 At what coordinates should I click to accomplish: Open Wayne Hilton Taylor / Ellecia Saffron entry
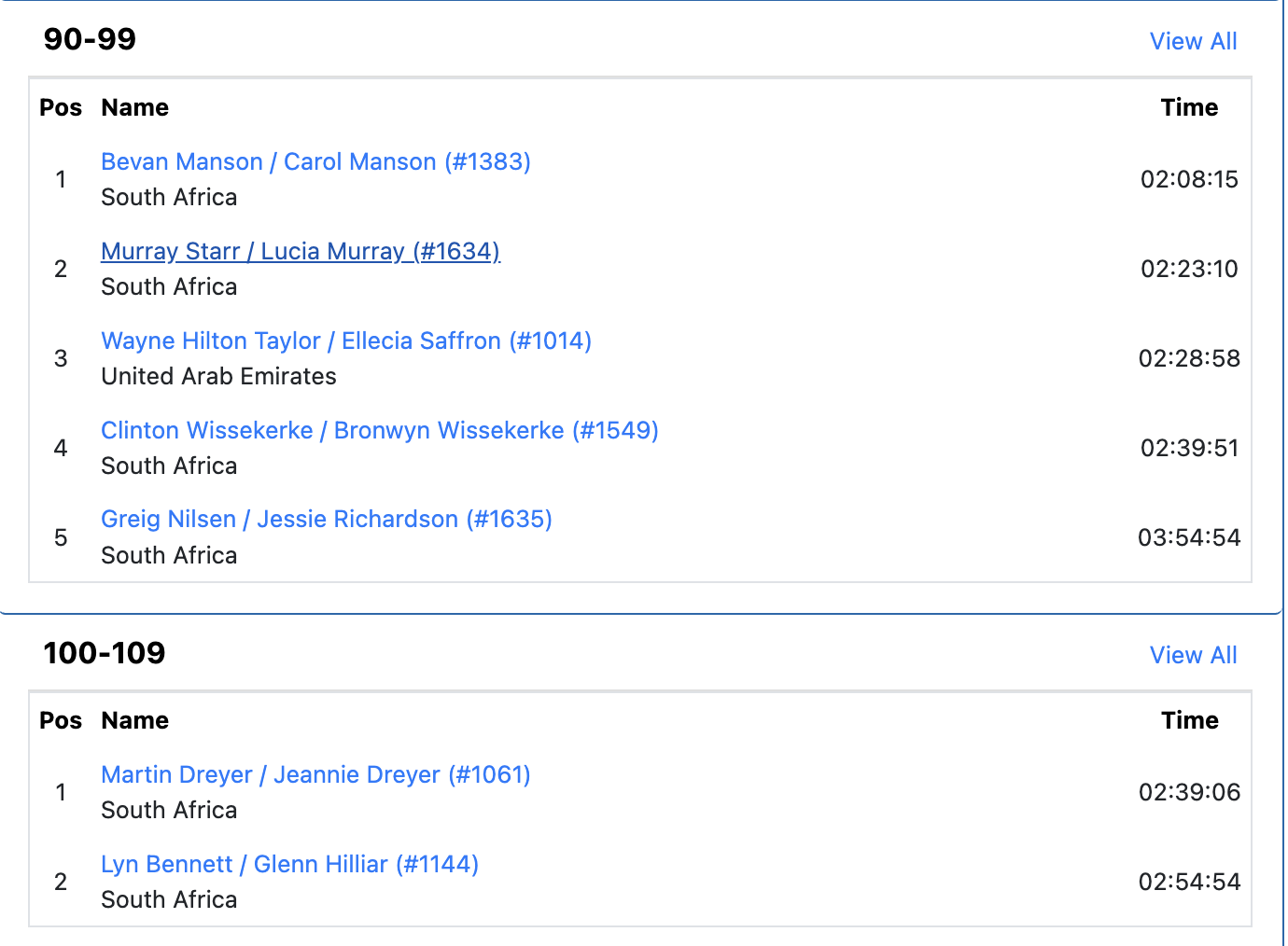(346, 341)
